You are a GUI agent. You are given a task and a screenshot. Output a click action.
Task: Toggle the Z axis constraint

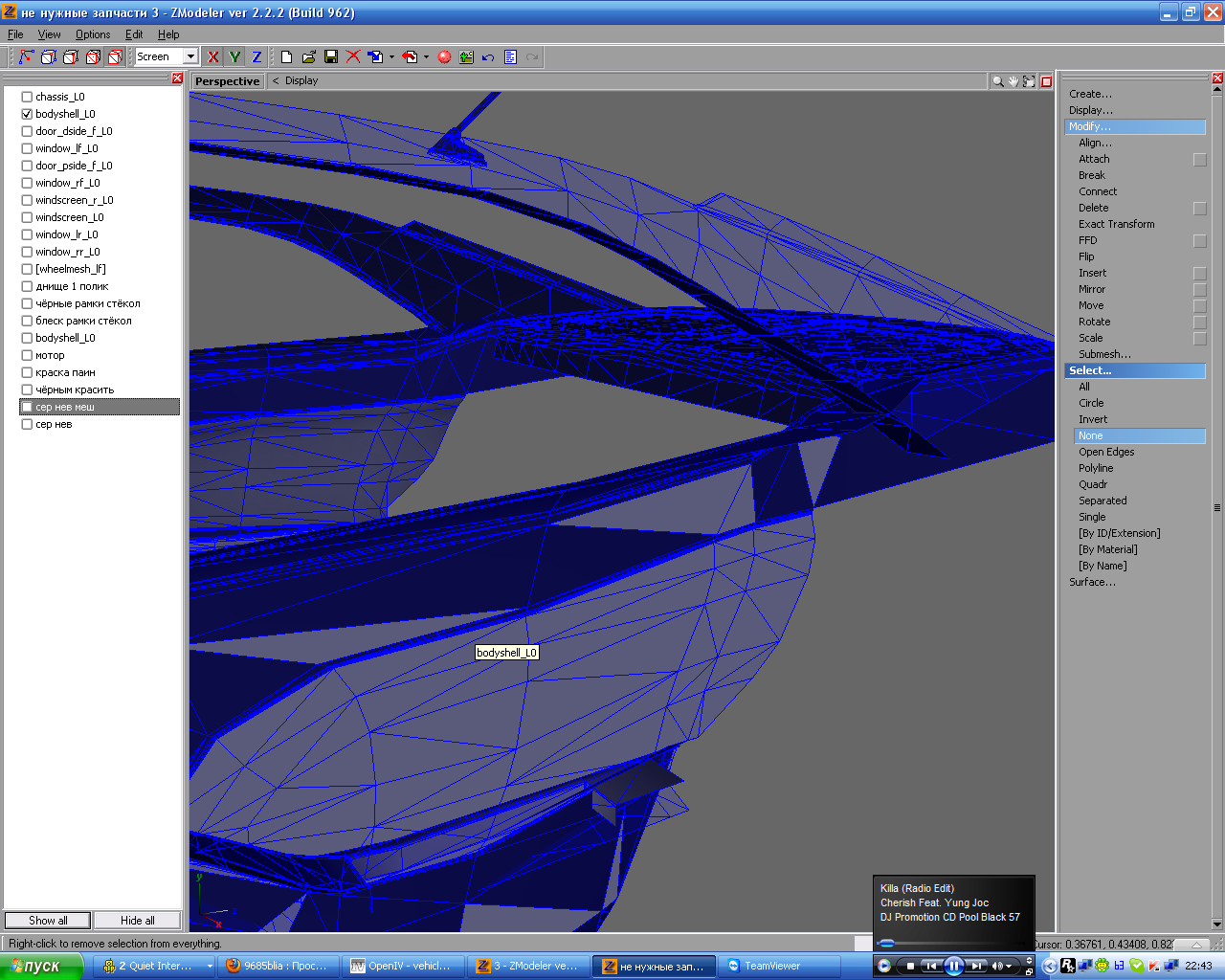[256, 57]
